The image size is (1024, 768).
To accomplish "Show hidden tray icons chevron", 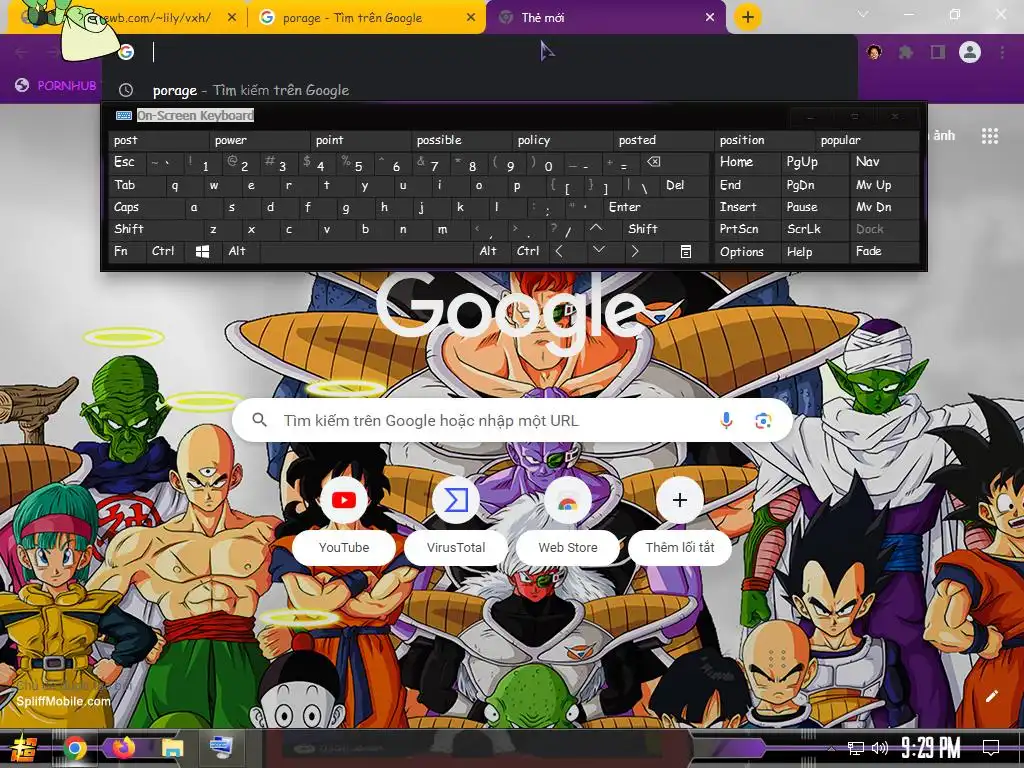I will point(831,748).
